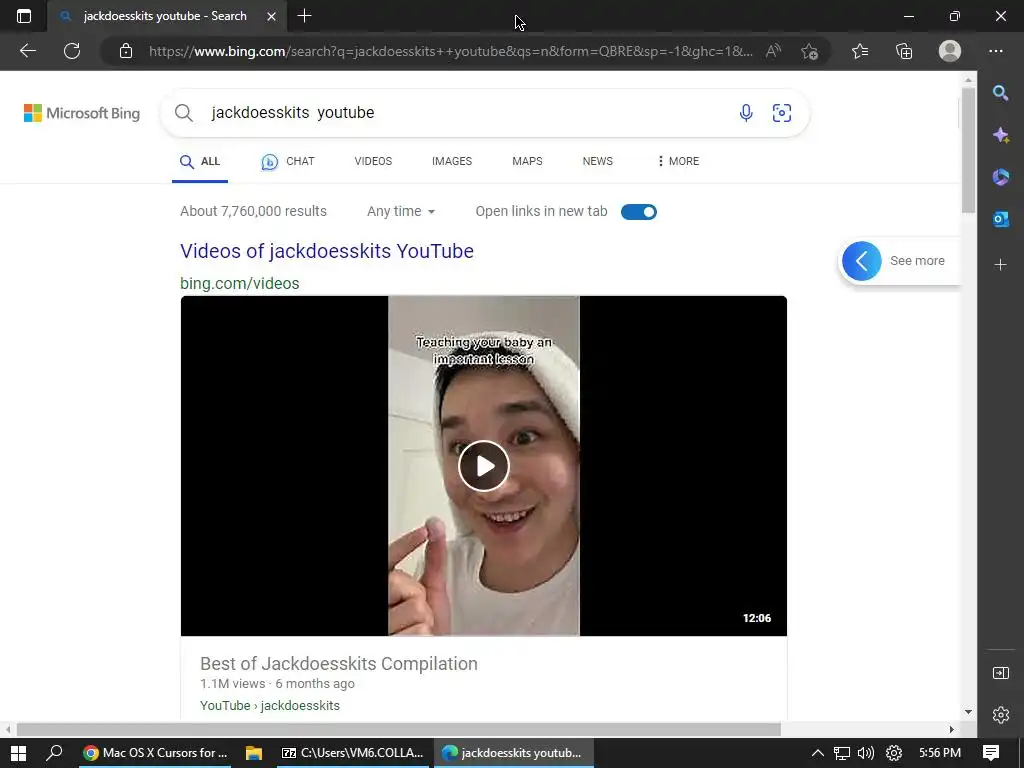Switch to the CHAT tab

pyautogui.click(x=287, y=161)
